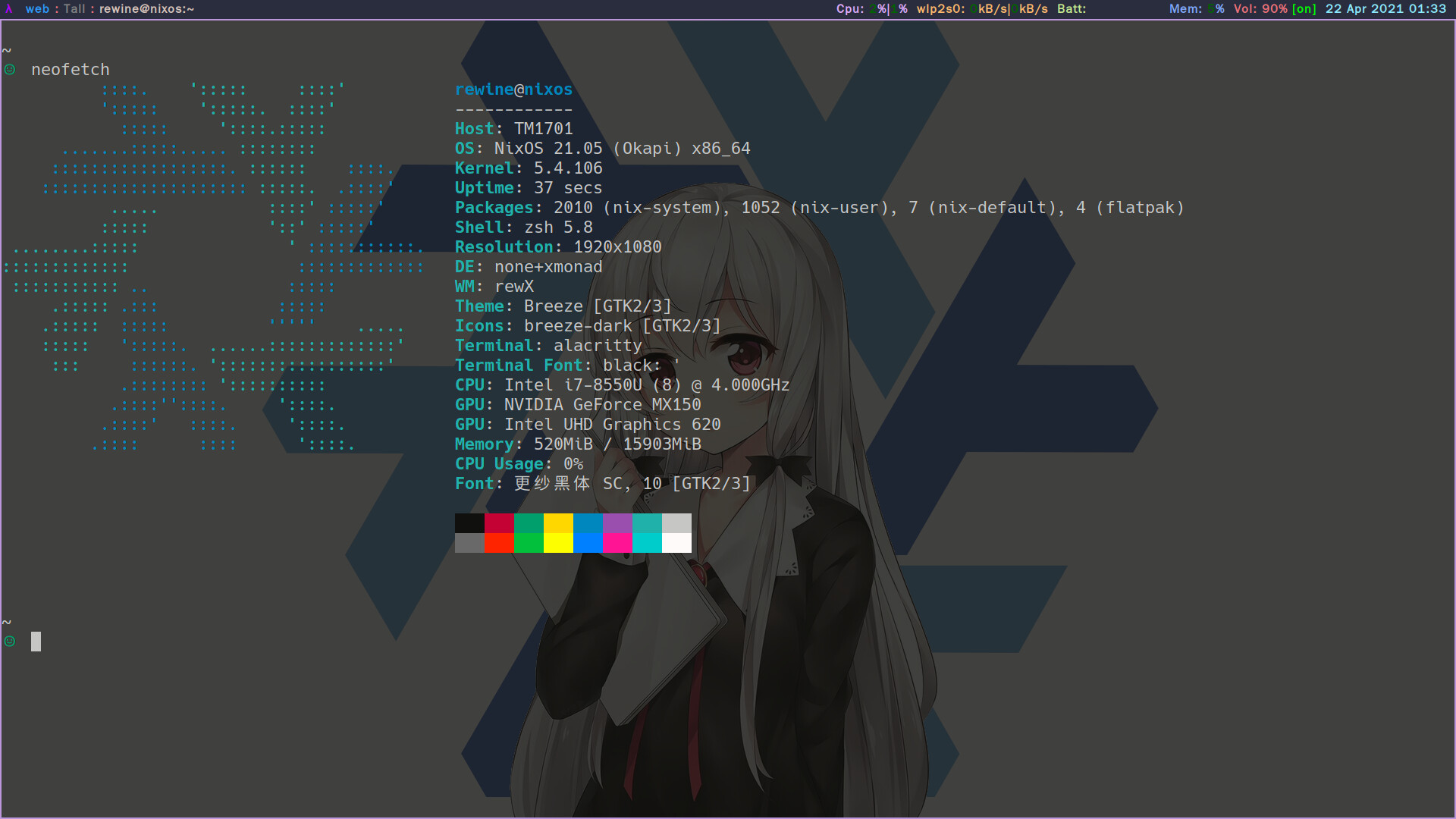Click the "Tall" layout indicator

tap(74, 9)
